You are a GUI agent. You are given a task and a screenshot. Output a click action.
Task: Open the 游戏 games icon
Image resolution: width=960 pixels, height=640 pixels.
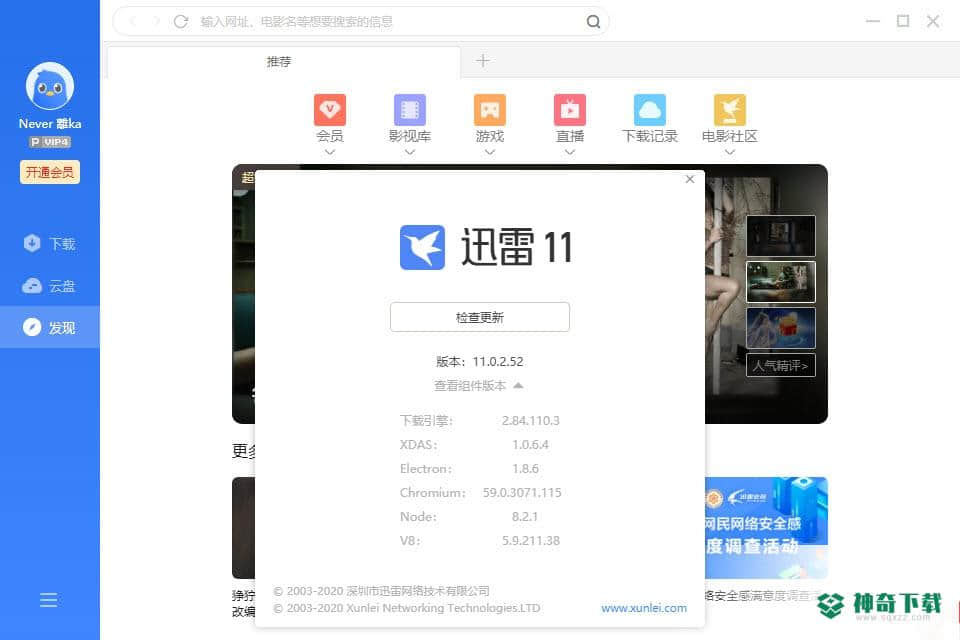pos(490,110)
